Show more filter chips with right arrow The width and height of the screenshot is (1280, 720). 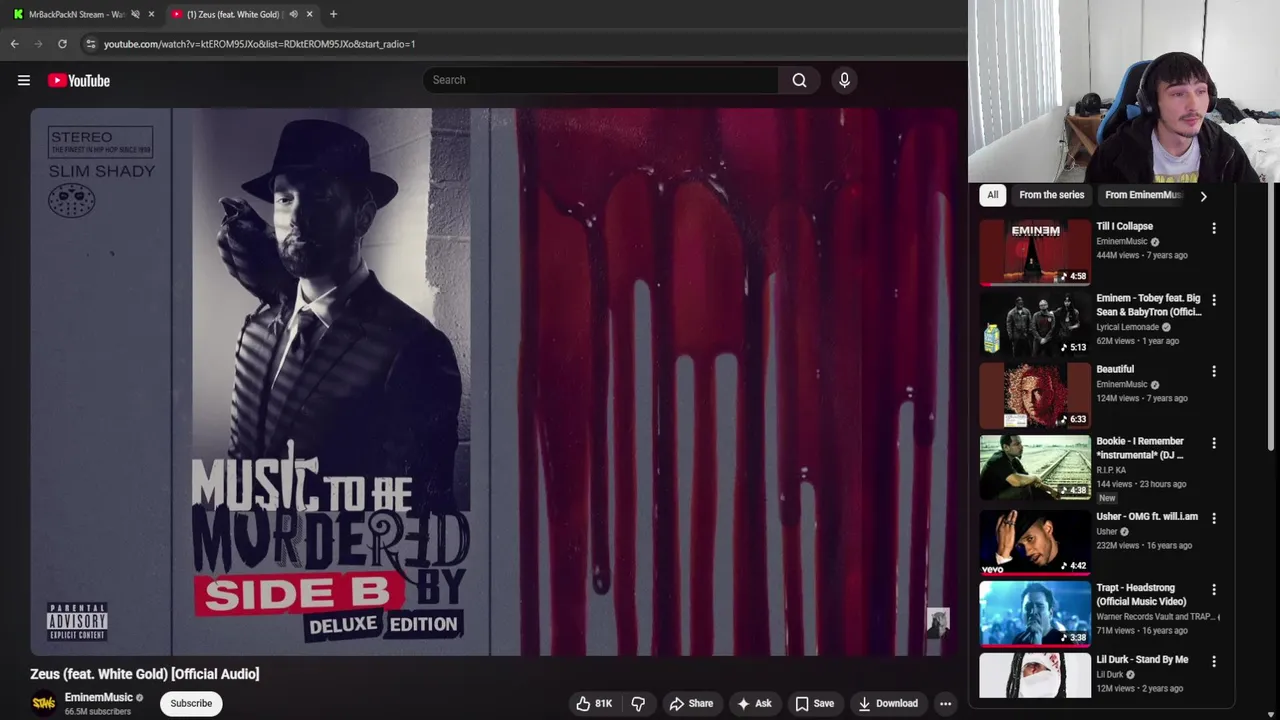[x=1203, y=196]
